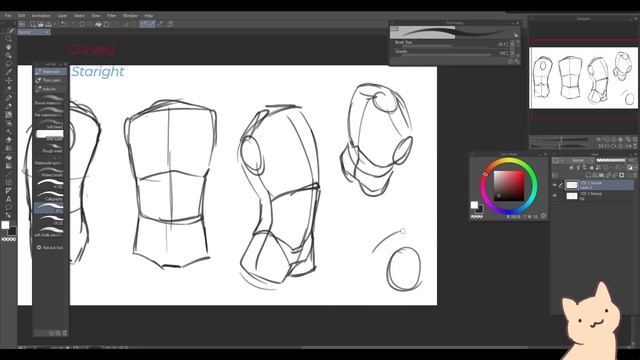This screenshot has width=640, height=360.
Task: Select the Gradient tool
Action: click(9, 165)
